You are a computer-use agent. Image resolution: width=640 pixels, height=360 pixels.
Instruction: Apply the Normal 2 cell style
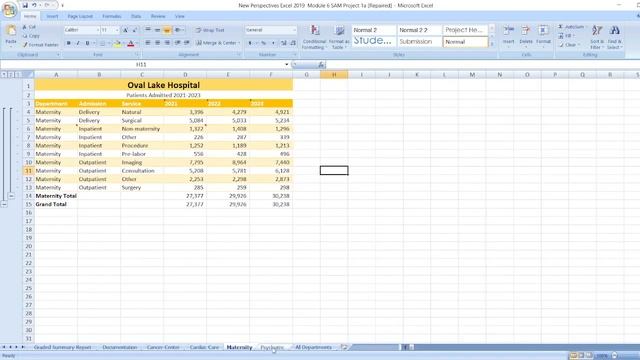pyautogui.click(x=373, y=30)
